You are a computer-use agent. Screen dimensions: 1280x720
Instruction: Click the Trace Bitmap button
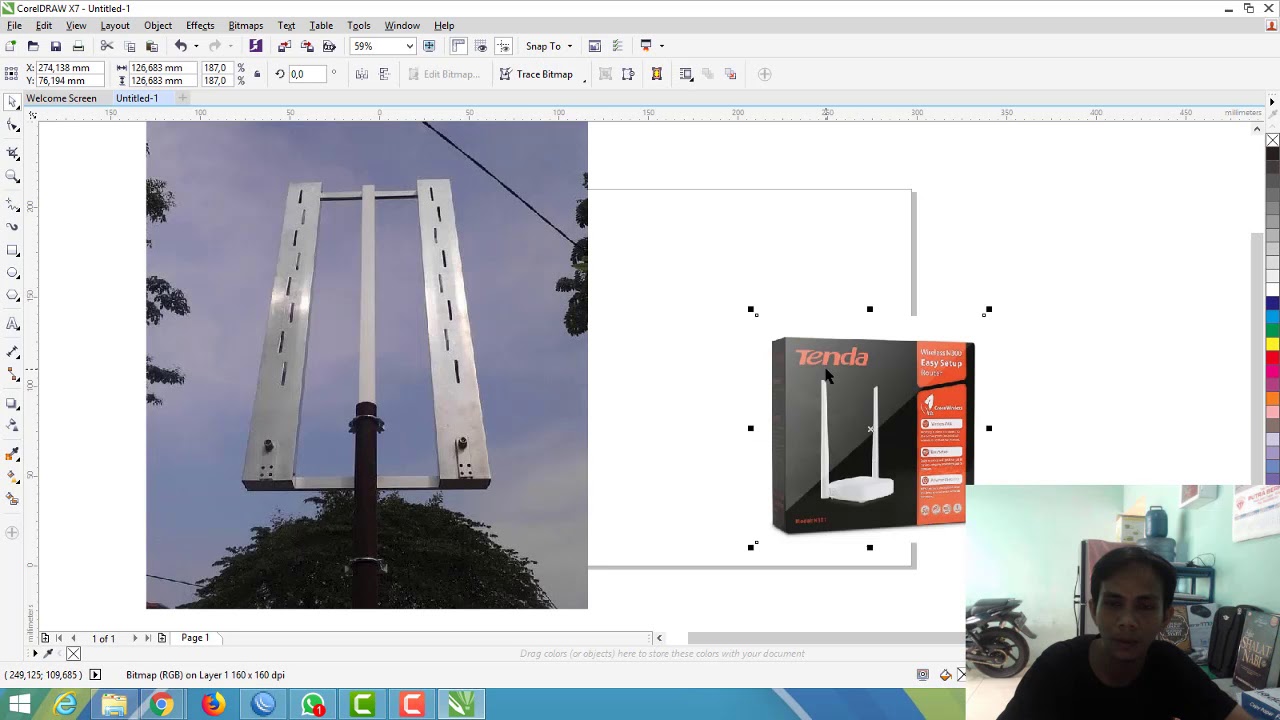[x=536, y=74]
